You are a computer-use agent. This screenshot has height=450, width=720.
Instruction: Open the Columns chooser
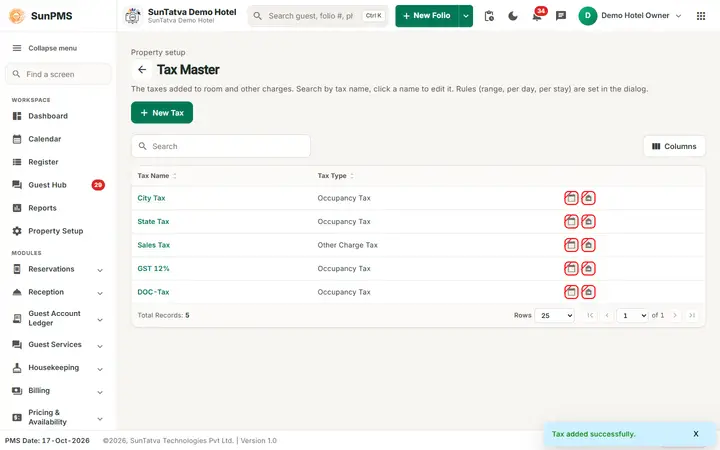[x=674, y=146]
